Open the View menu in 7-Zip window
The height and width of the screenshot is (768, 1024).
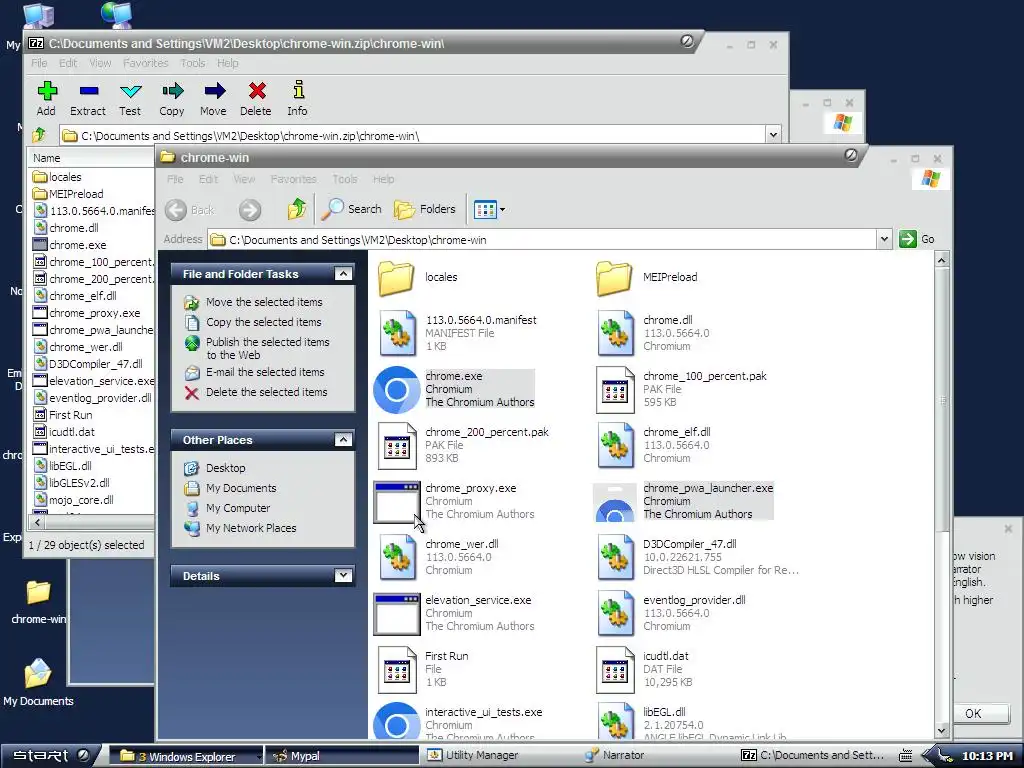coord(100,63)
